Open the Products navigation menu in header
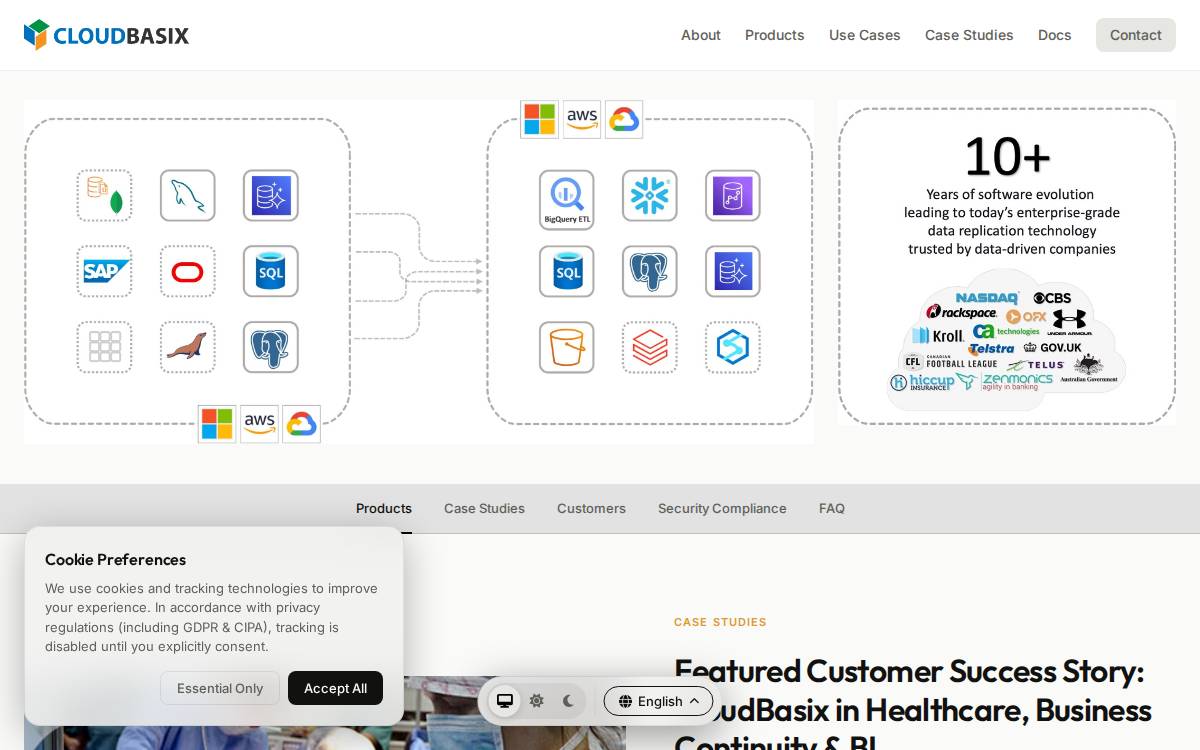1200x750 pixels. 775,35
